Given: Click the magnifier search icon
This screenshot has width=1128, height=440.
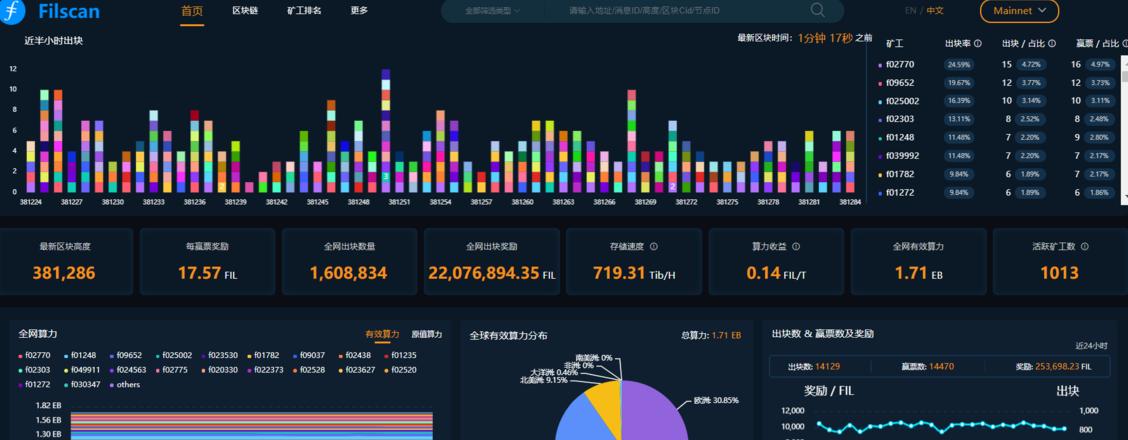Looking at the screenshot, I should tap(817, 10).
